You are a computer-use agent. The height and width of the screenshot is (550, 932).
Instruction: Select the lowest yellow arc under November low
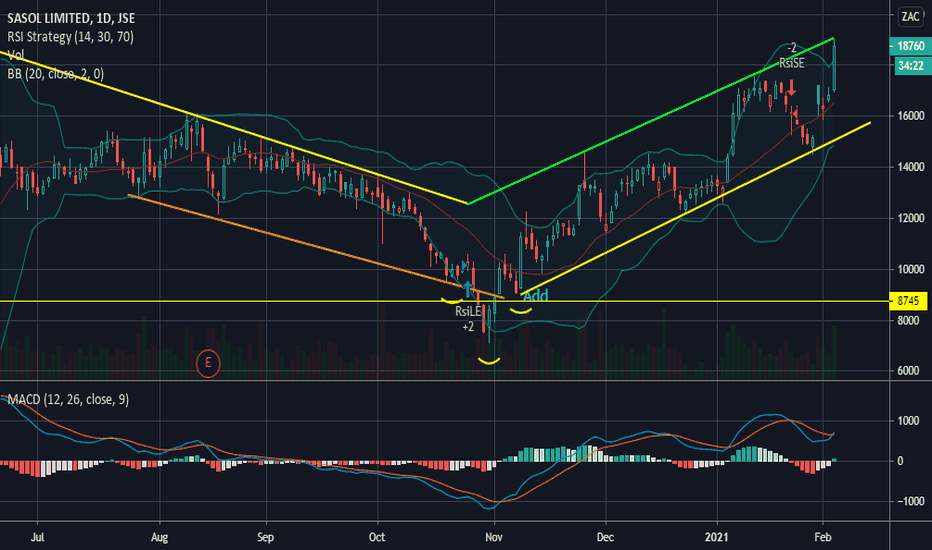pyautogui.click(x=490, y=360)
